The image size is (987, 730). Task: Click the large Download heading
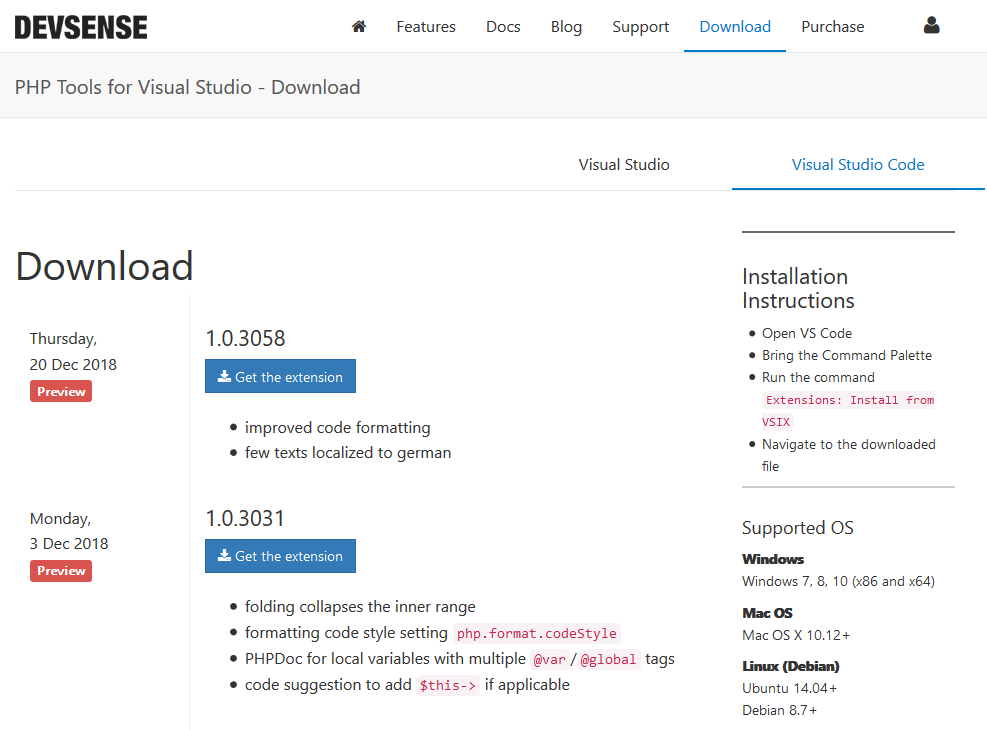pyautogui.click(x=104, y=266)
